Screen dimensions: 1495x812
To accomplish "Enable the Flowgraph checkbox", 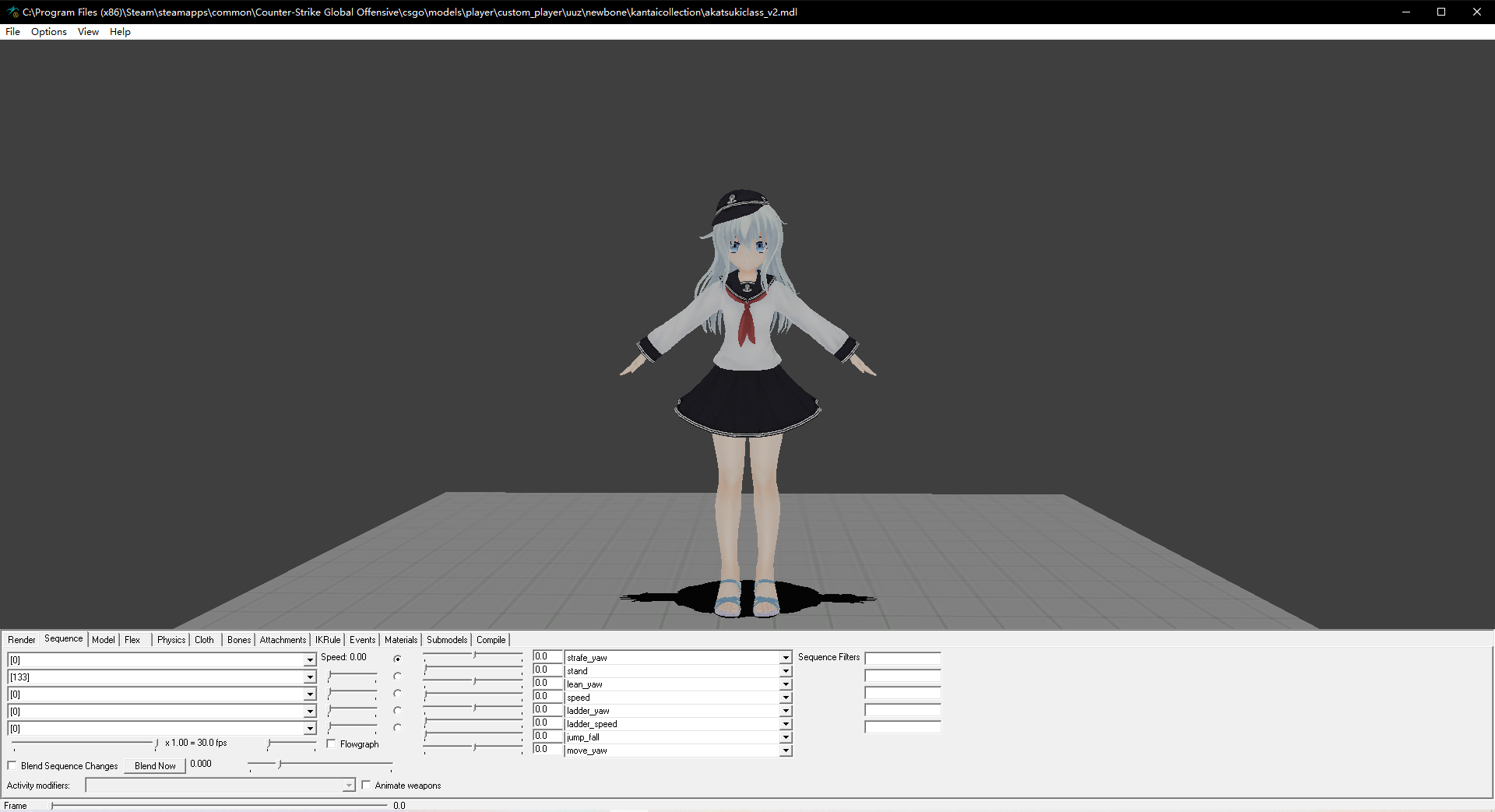I will (x=331, y=744).
